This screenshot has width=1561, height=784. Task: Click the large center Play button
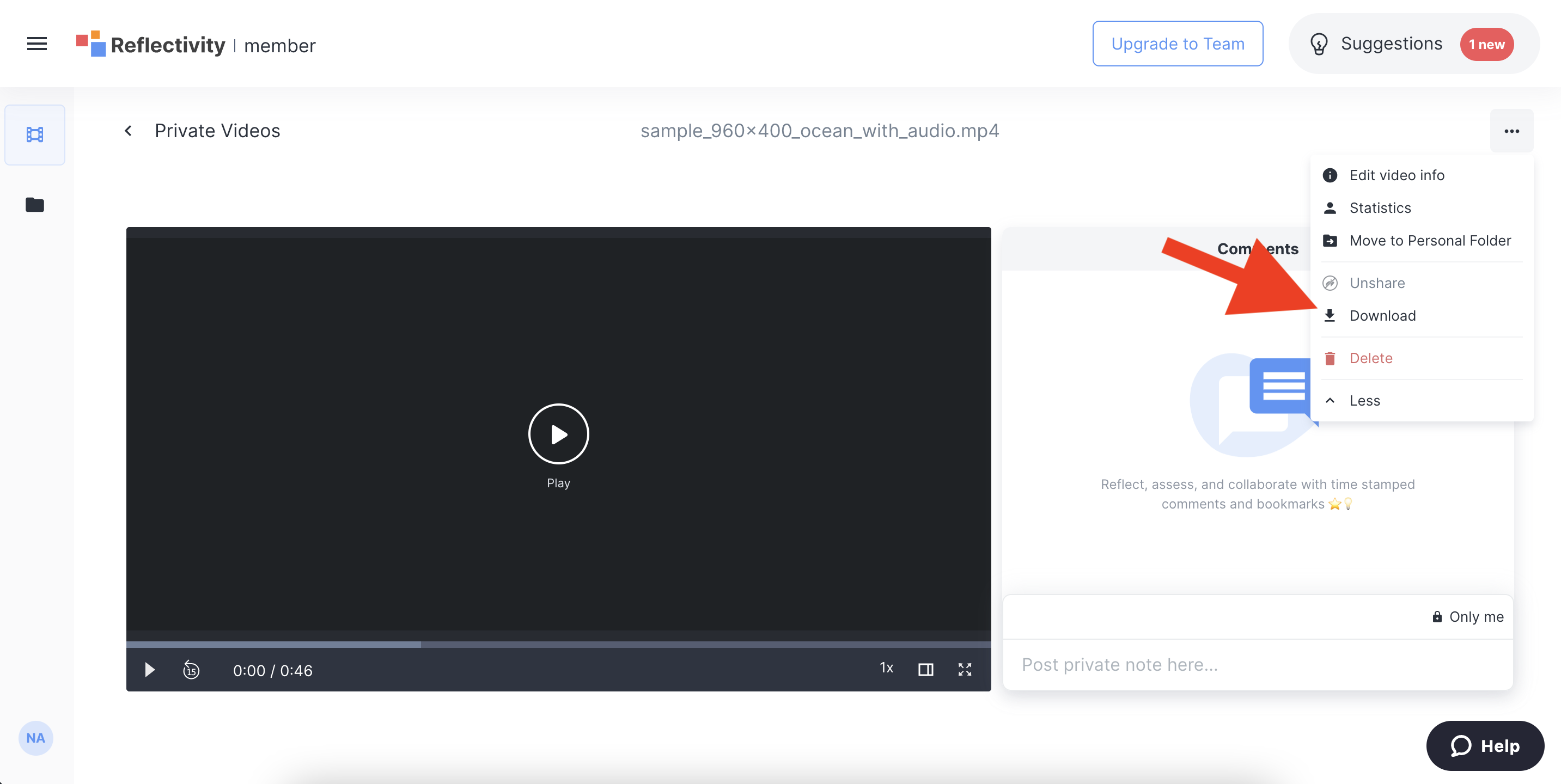point(558,434)
